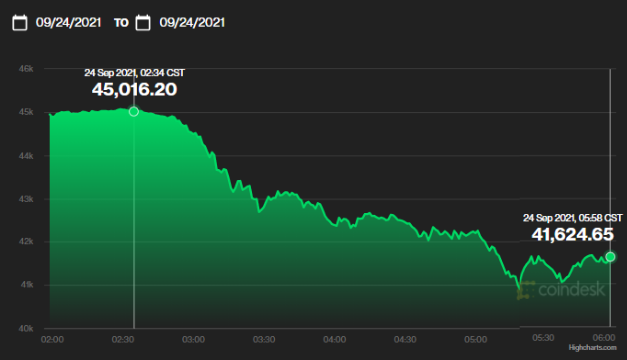627x360 pixels.
Task: Edit the end date 09/24/2021 field
Action: tap(192, 22)
